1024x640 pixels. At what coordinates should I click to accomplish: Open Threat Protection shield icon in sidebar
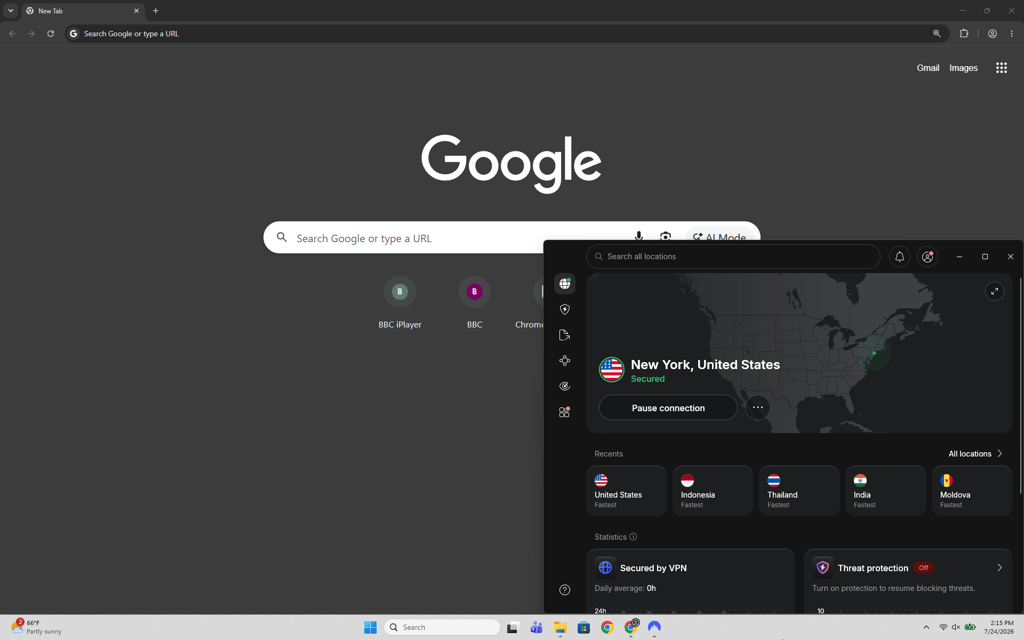click(x=565, y=310)
